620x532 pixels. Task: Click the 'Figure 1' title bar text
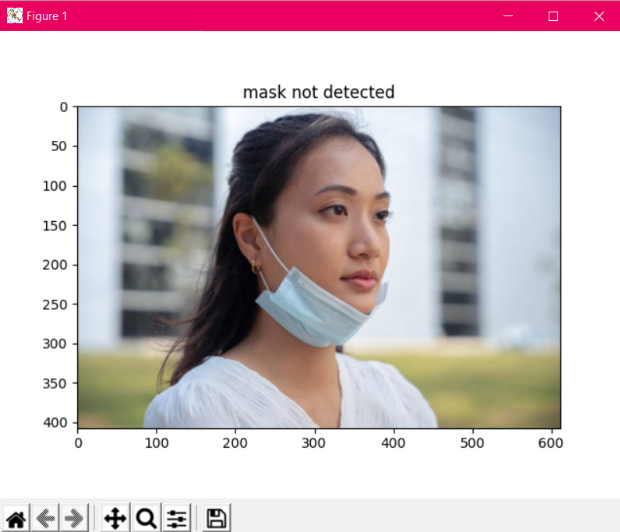[x=47, y=16]
